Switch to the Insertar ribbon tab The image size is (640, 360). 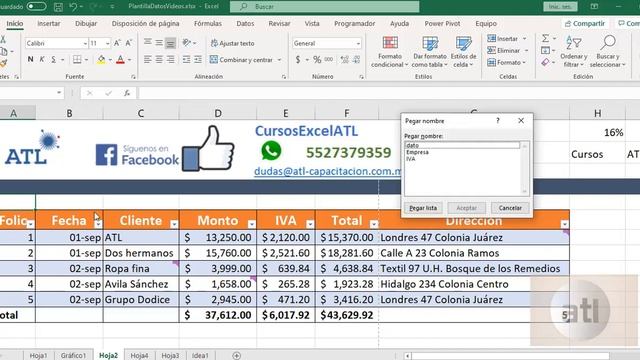point(49,24)
